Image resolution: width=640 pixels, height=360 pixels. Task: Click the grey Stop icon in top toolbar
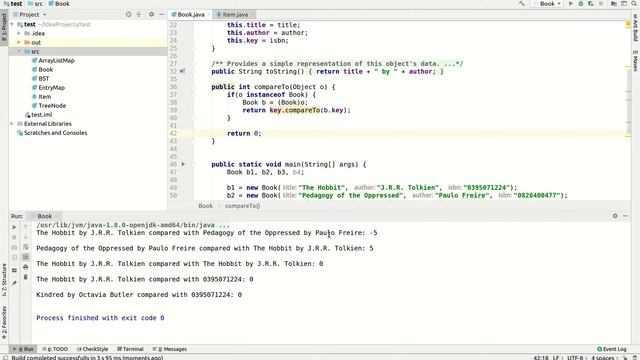point(601,4)
